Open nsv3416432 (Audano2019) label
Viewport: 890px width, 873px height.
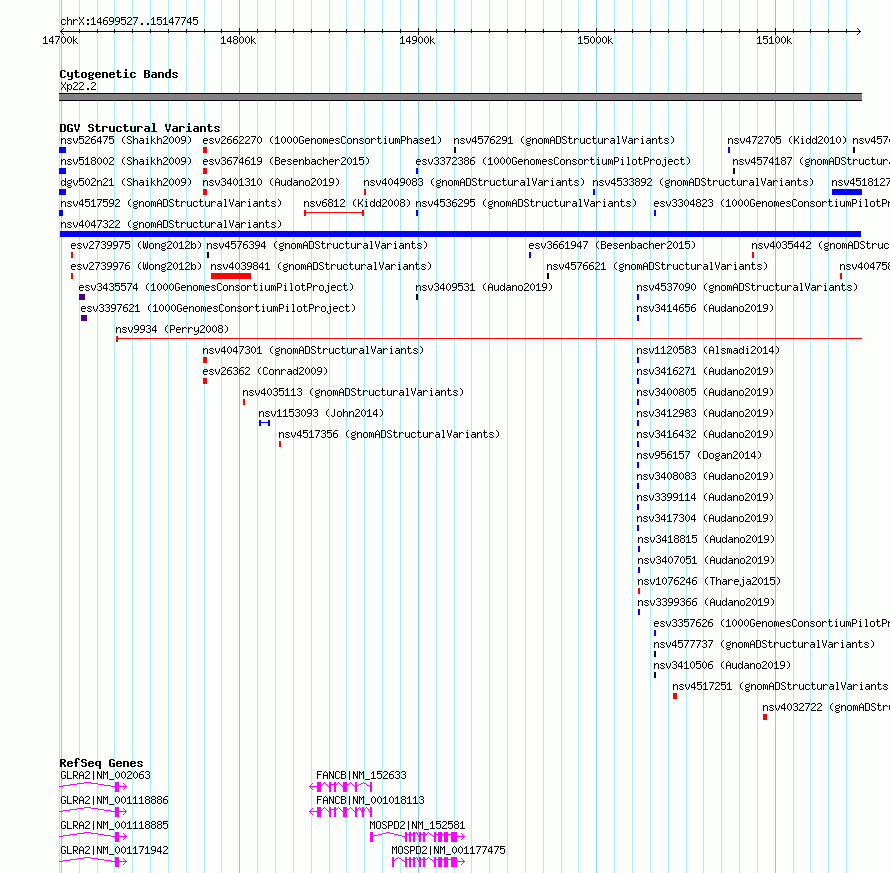[705, 434]
